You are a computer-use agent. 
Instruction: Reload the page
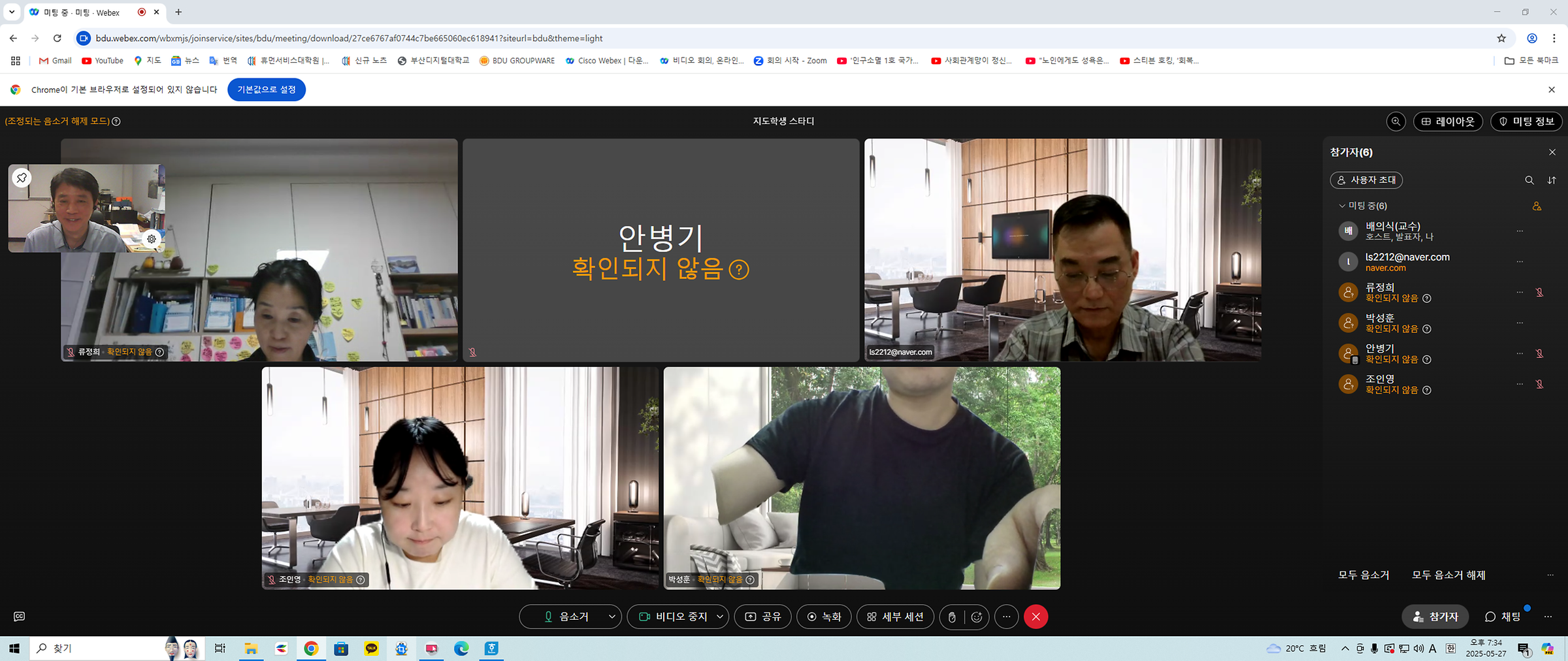pos(57,39)
